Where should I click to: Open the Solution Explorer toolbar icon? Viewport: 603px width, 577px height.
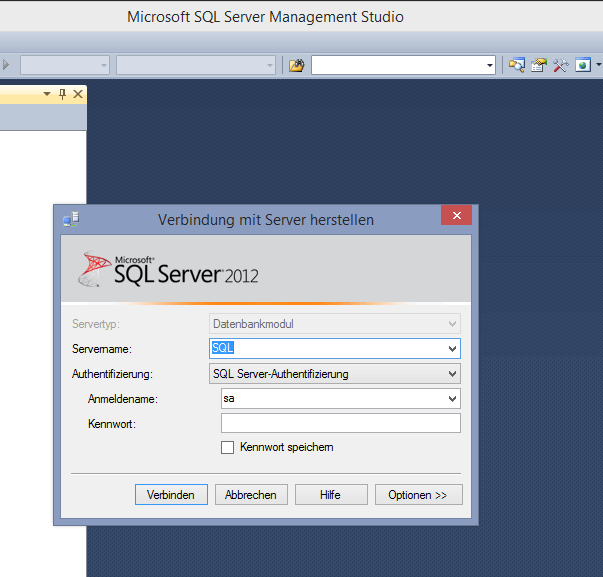[x=517, y=65]
